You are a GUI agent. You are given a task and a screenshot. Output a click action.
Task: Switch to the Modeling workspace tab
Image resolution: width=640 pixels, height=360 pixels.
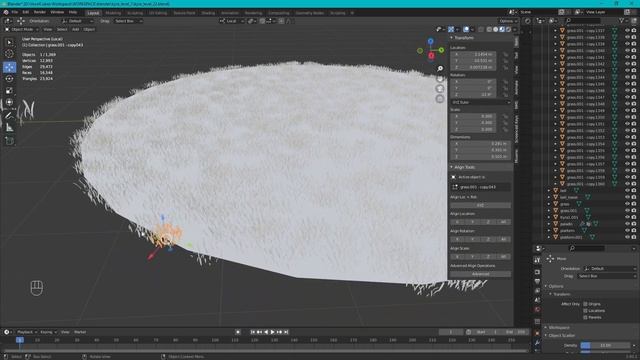[x=113, y=13]
